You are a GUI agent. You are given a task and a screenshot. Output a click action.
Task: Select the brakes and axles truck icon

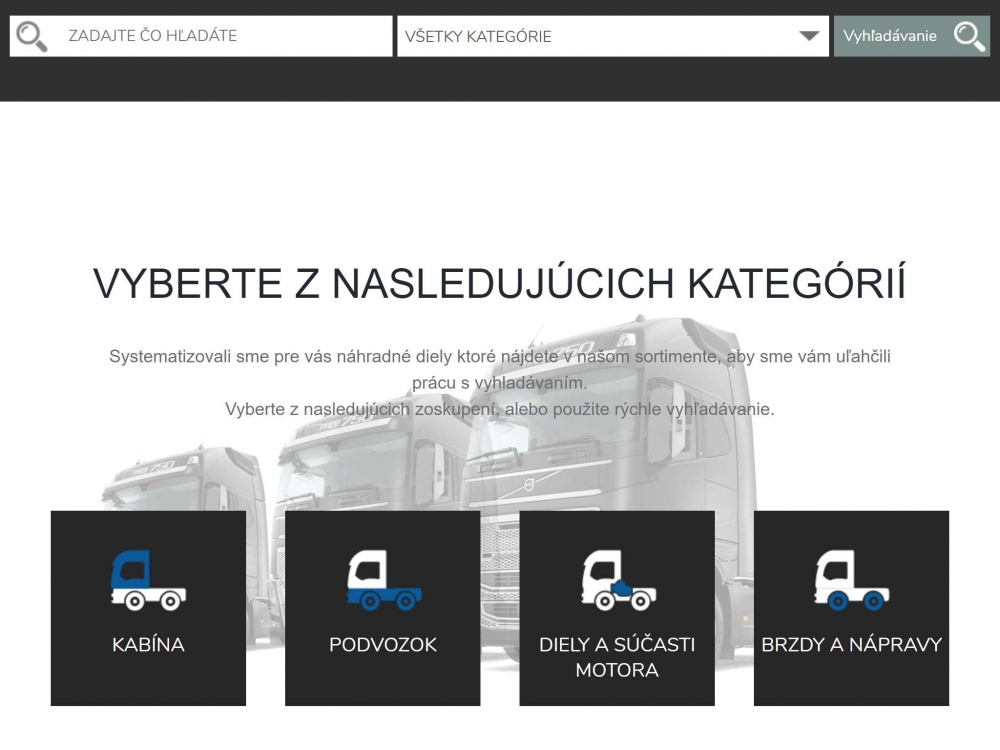(x=852, y=580)
